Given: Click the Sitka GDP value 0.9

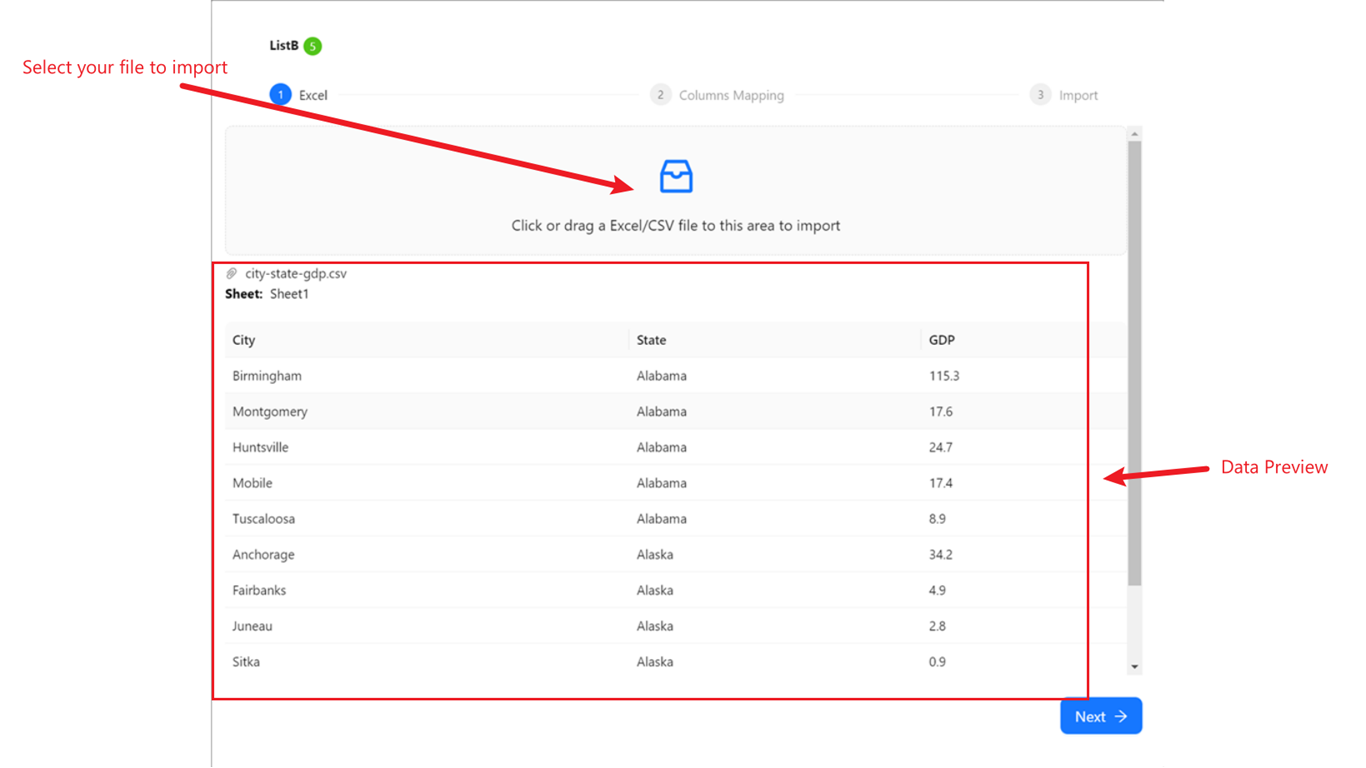Looking at the screenshot, I should 937,662.
